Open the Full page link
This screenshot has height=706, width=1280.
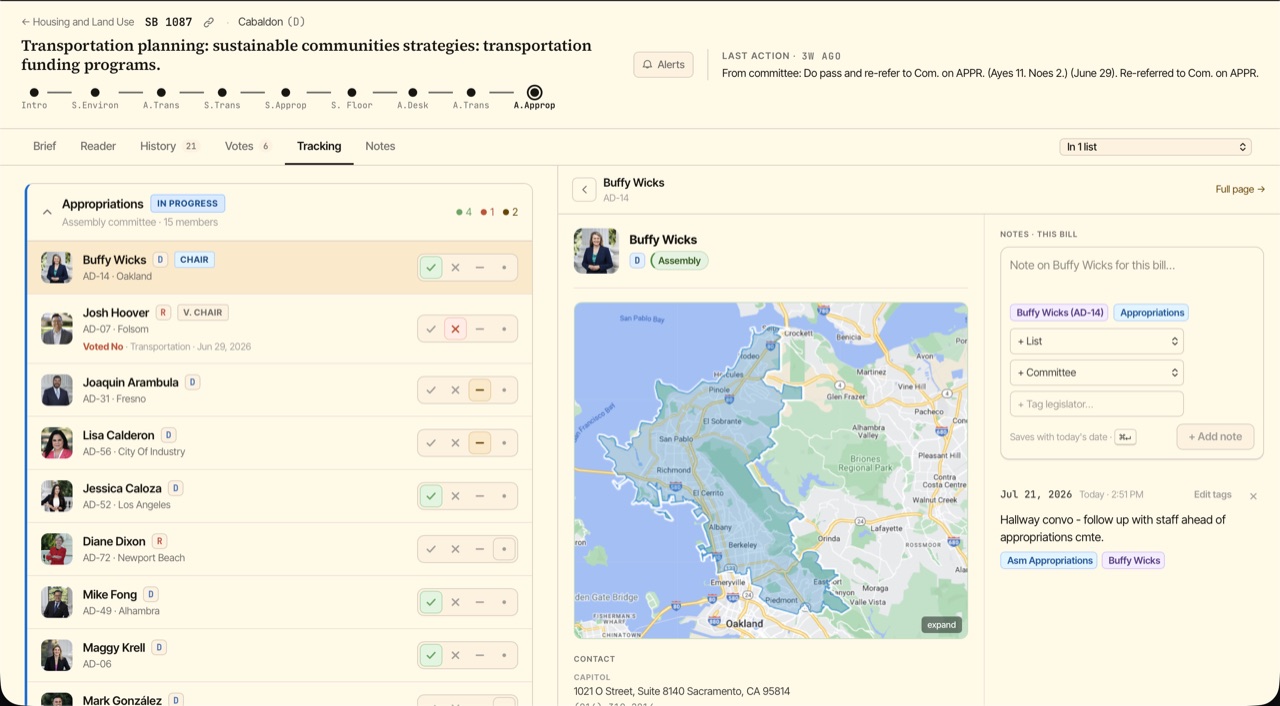click(1240, 189)
